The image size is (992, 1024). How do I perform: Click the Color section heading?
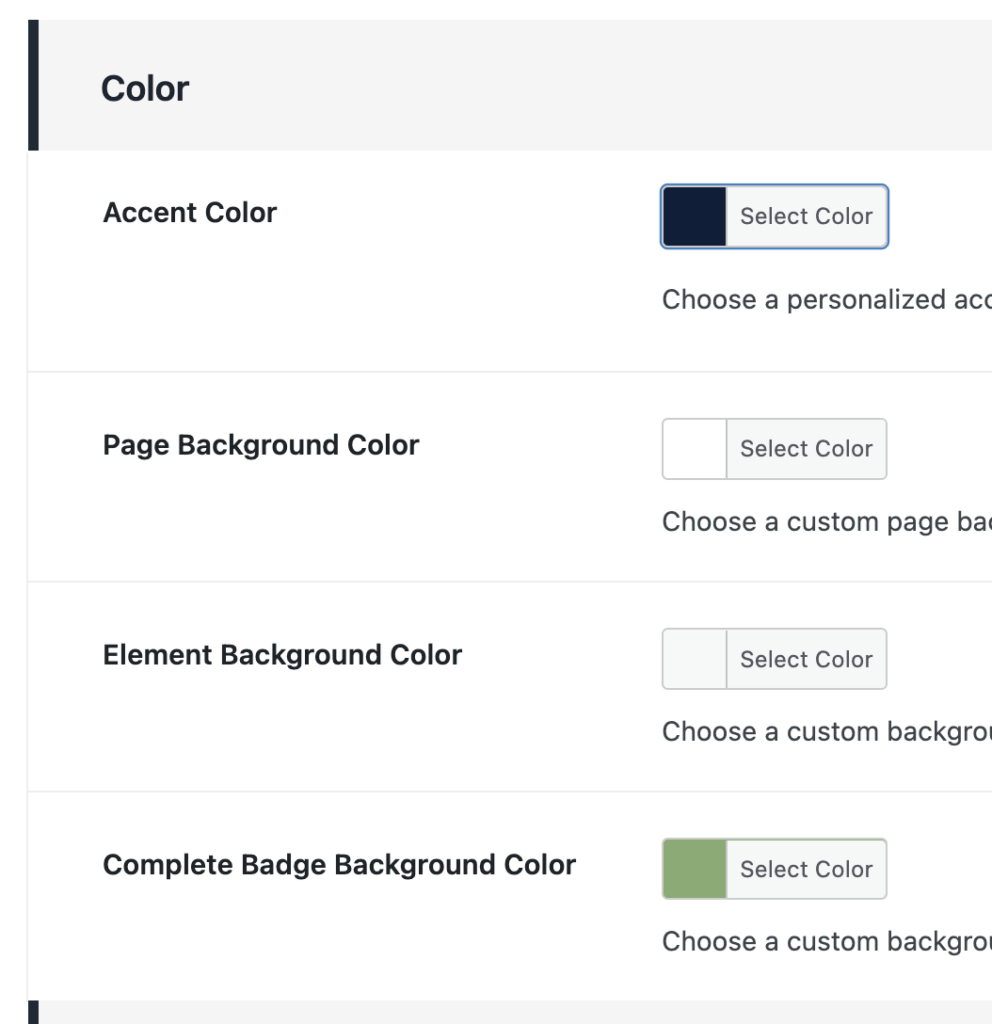[x=145, y=88]
